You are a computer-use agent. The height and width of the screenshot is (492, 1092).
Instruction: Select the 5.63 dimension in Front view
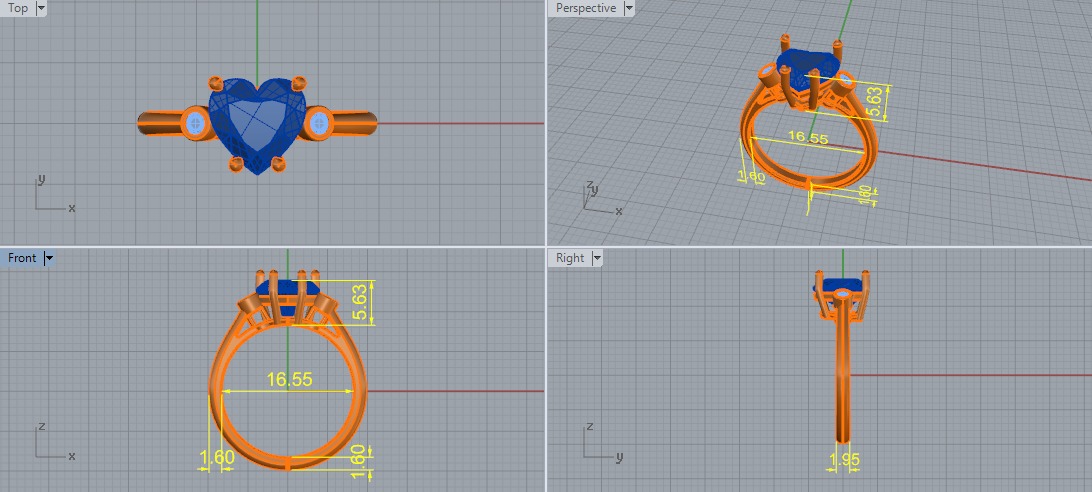pos(360,303)
